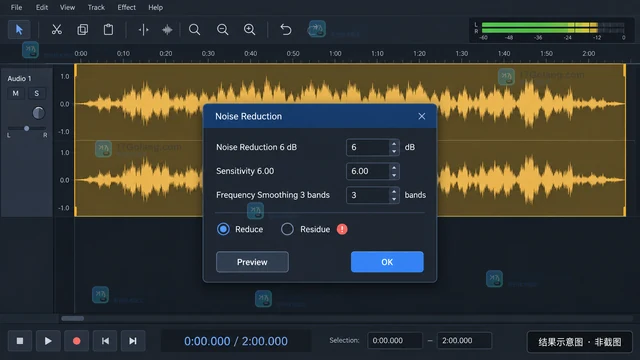Click OK to apply noise reduction
The image size is (640, 360).
[x=387, y=262]
